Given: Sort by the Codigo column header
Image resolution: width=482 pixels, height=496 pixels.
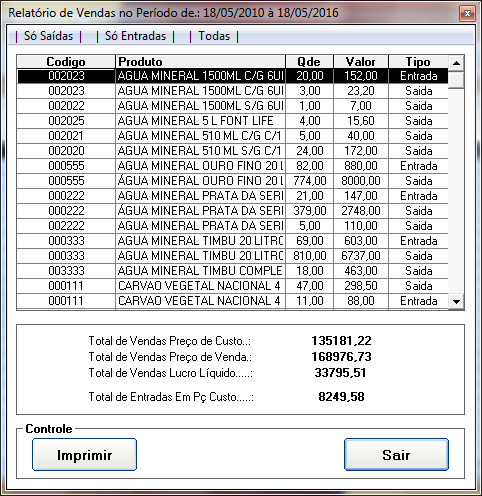Looking at the screenshot, I should click(66, 62).
